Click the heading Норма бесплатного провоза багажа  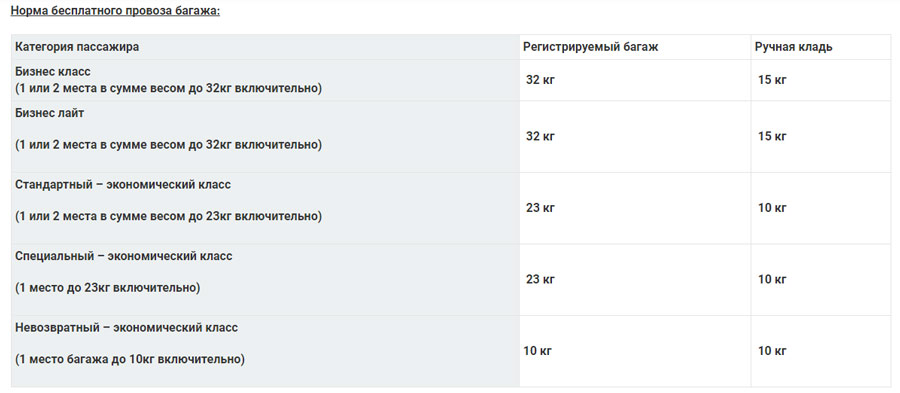pos(115,10)
